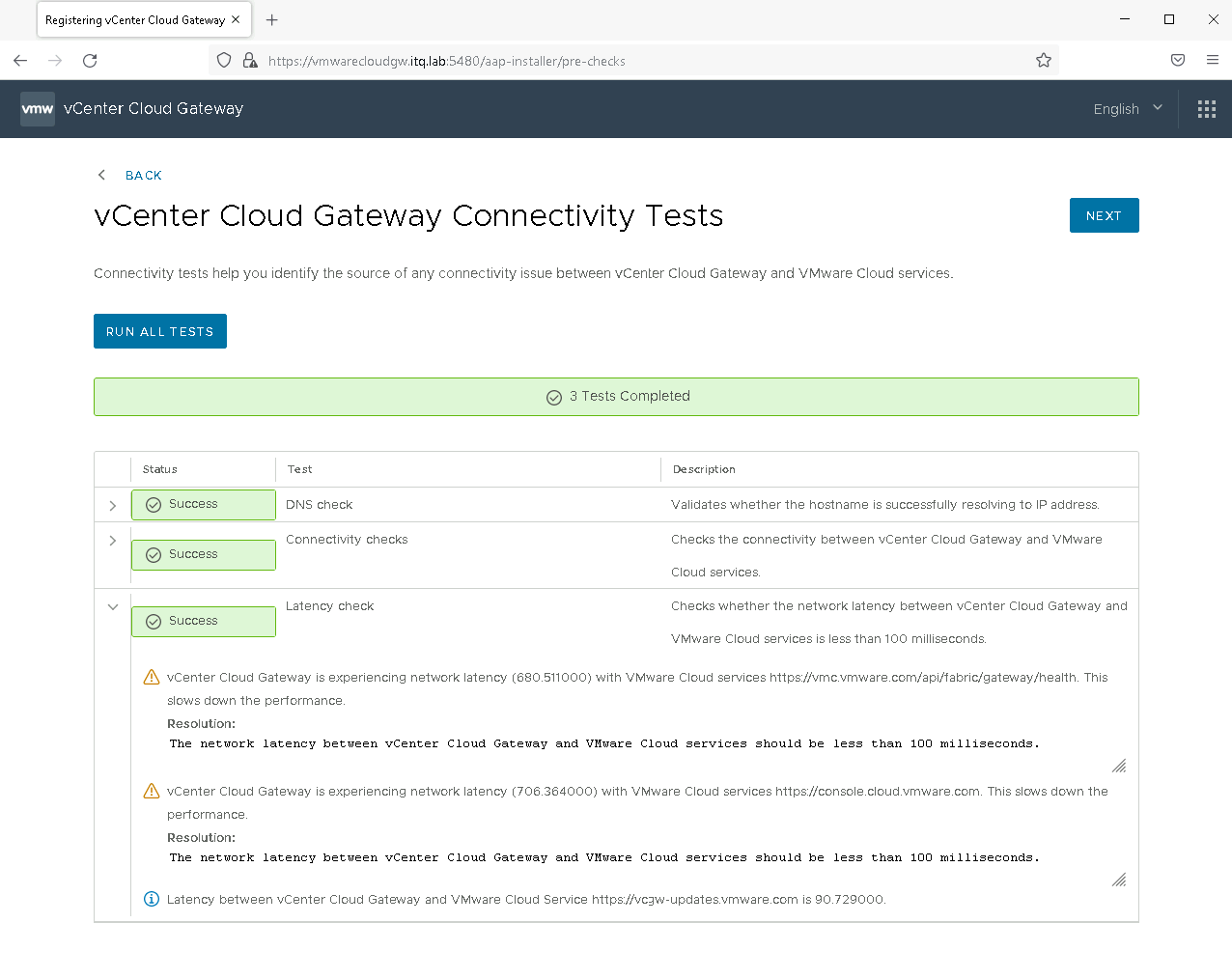Open the apps grid menu icon
The image size is (1232, 979).
(x=1206, y=109)
